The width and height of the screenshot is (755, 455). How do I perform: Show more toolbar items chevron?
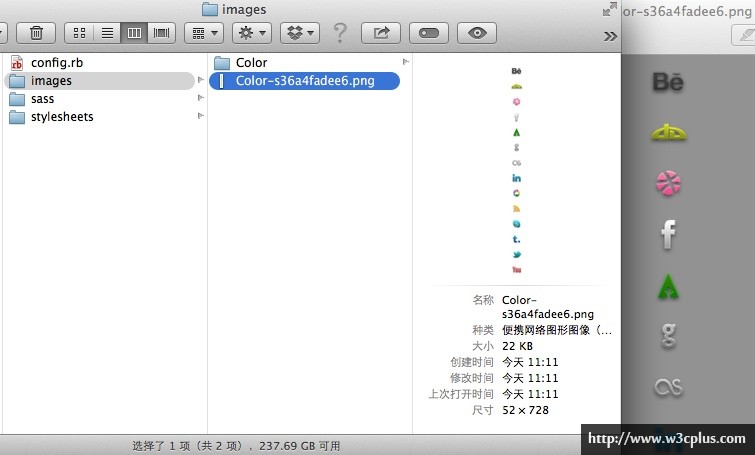610,36
